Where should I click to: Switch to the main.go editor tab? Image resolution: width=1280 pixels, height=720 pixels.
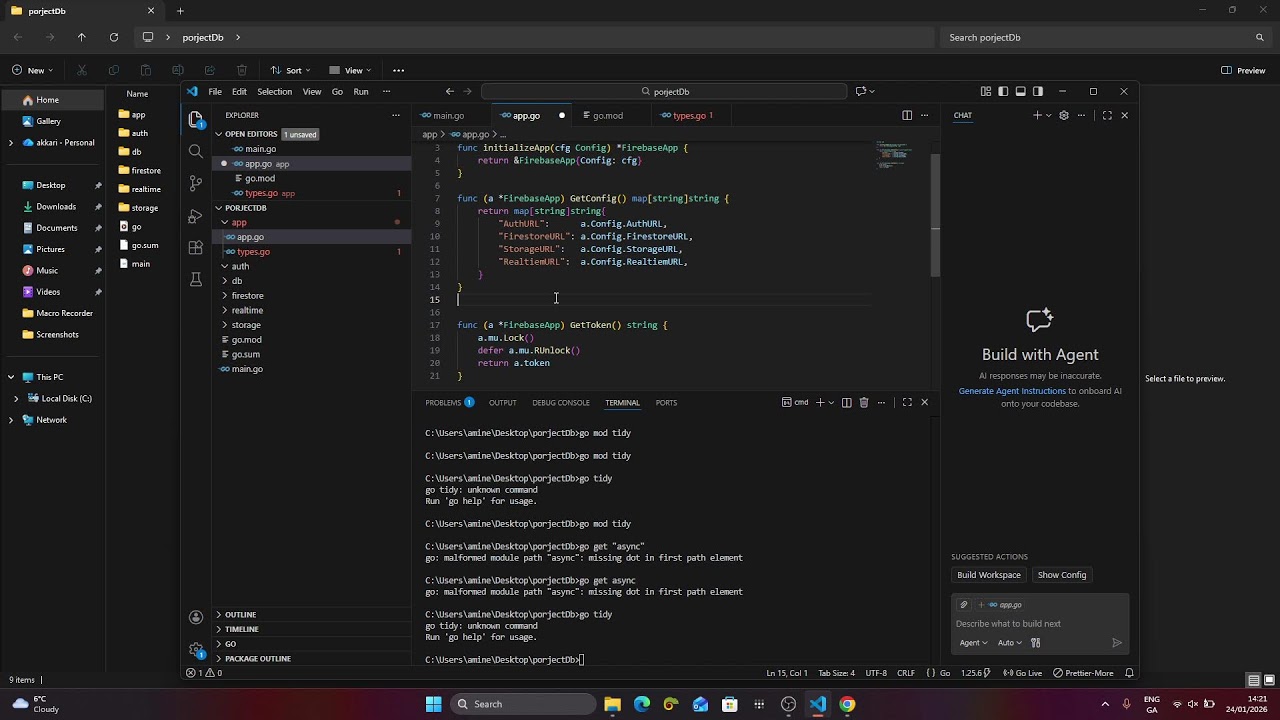(443, 115)
